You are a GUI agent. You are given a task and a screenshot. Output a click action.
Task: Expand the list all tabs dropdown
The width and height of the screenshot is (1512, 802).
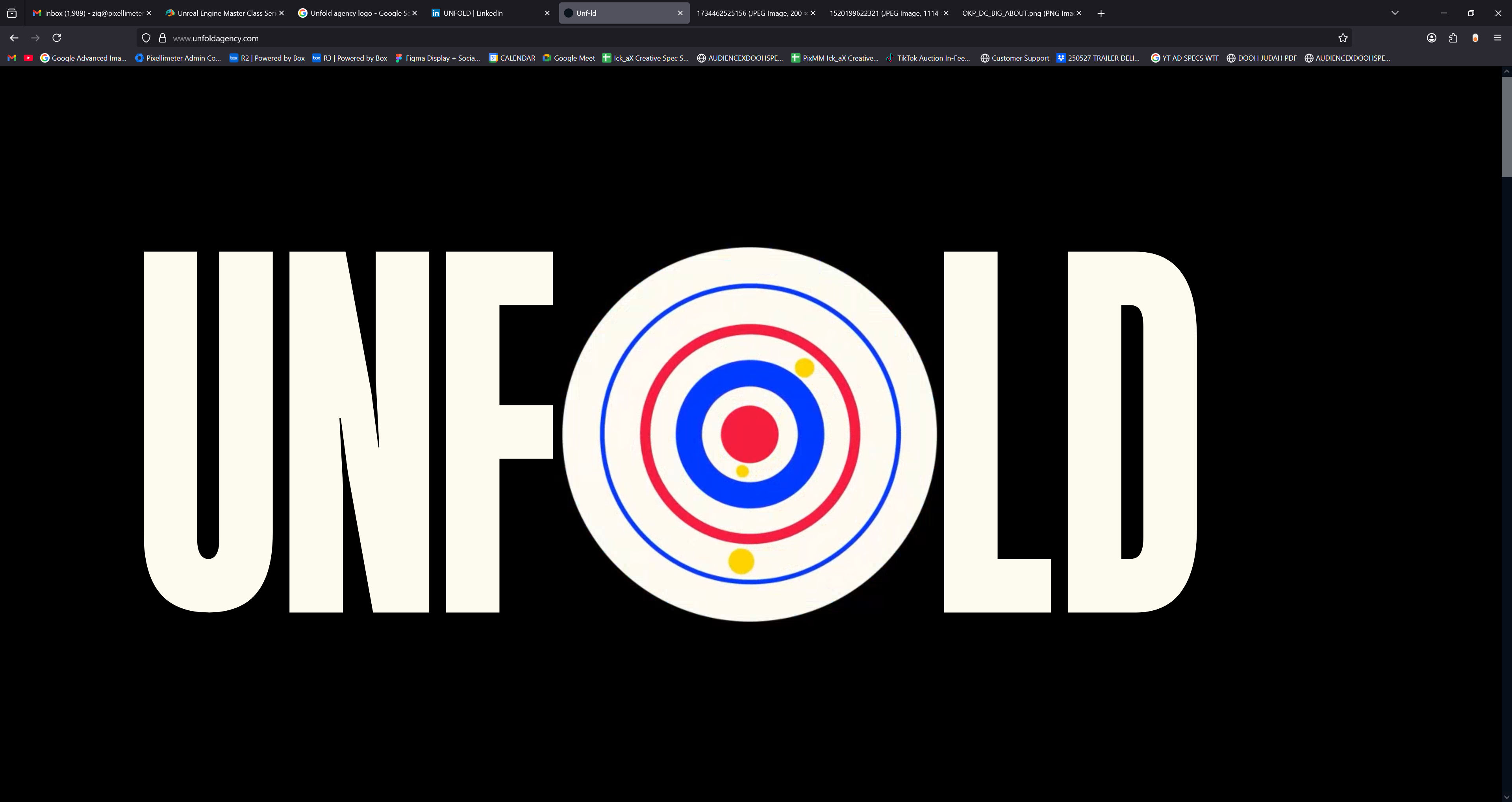coord(1395,13)
